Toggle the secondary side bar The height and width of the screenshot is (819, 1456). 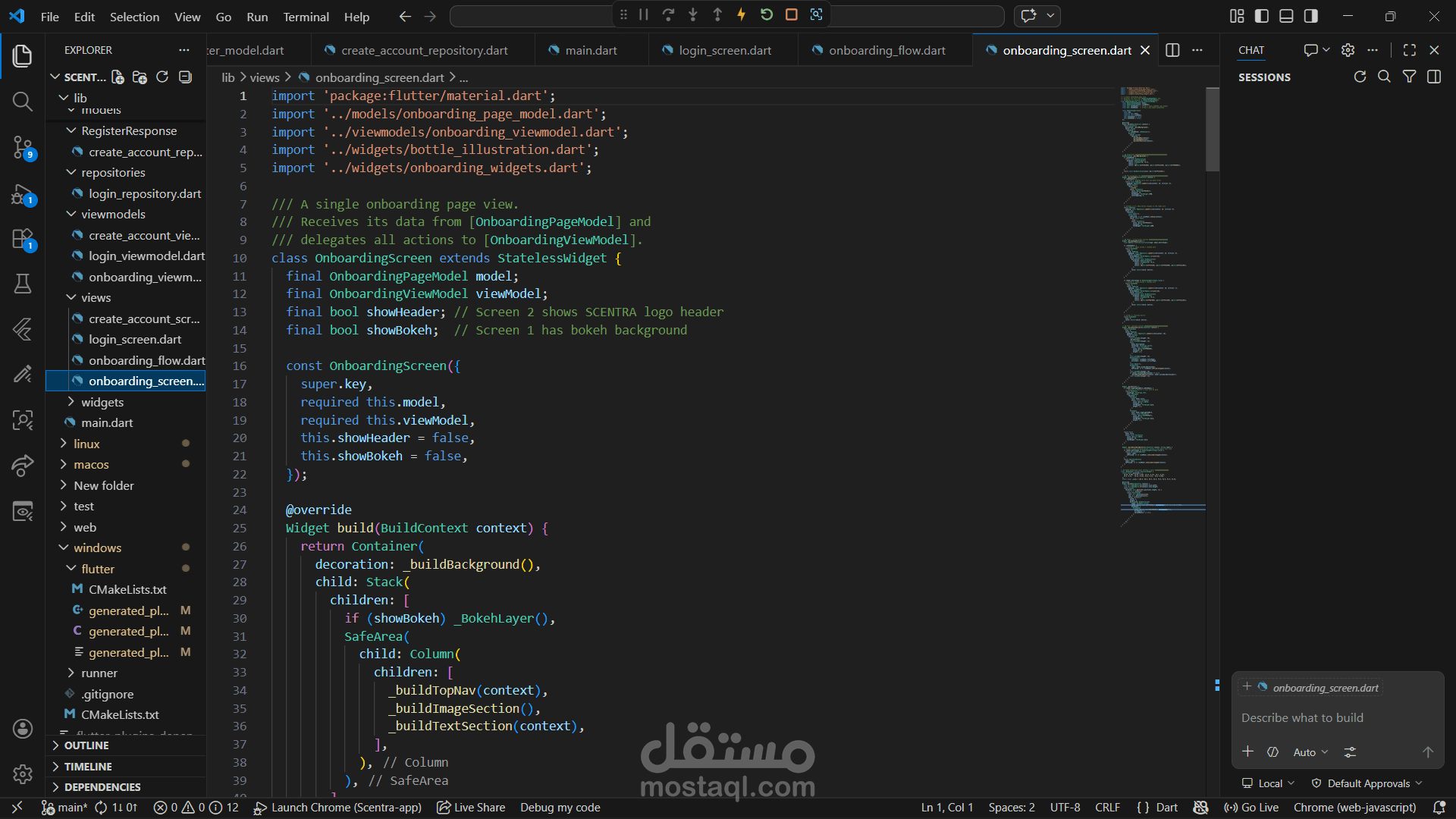point(1311,16)
